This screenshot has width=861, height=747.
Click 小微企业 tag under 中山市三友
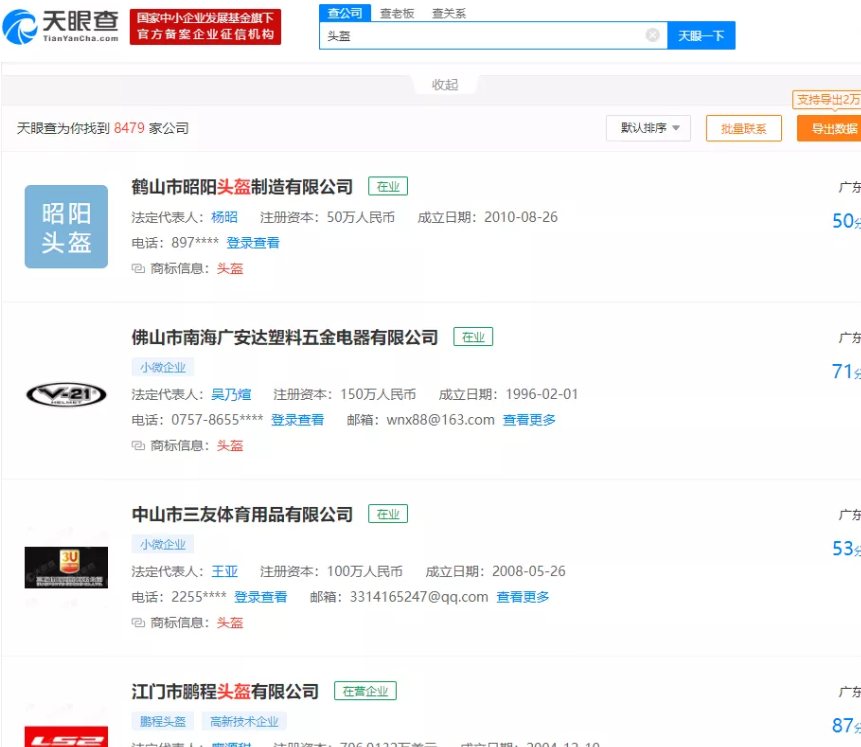pos(163,544)
